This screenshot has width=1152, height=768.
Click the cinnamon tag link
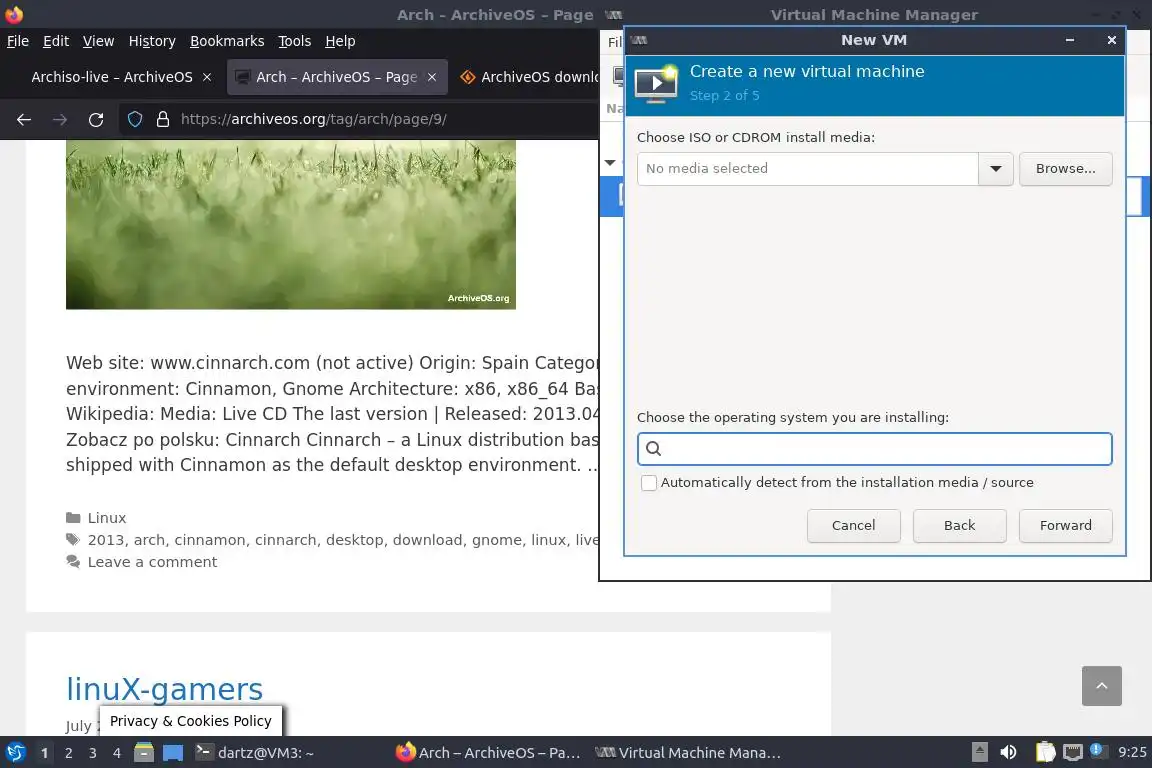[209, 540]
